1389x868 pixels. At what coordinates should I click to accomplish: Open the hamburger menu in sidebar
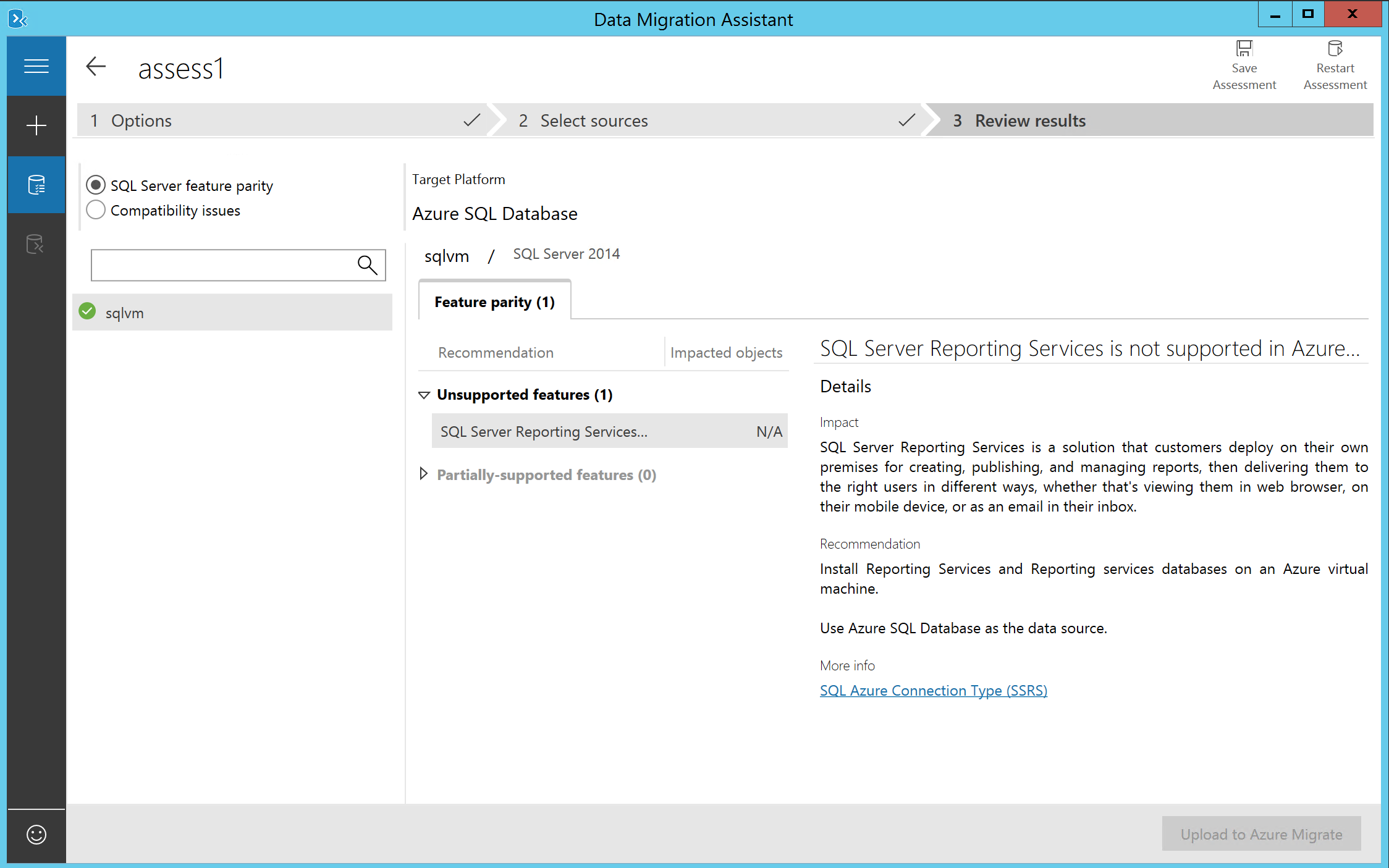coord(36,66)
